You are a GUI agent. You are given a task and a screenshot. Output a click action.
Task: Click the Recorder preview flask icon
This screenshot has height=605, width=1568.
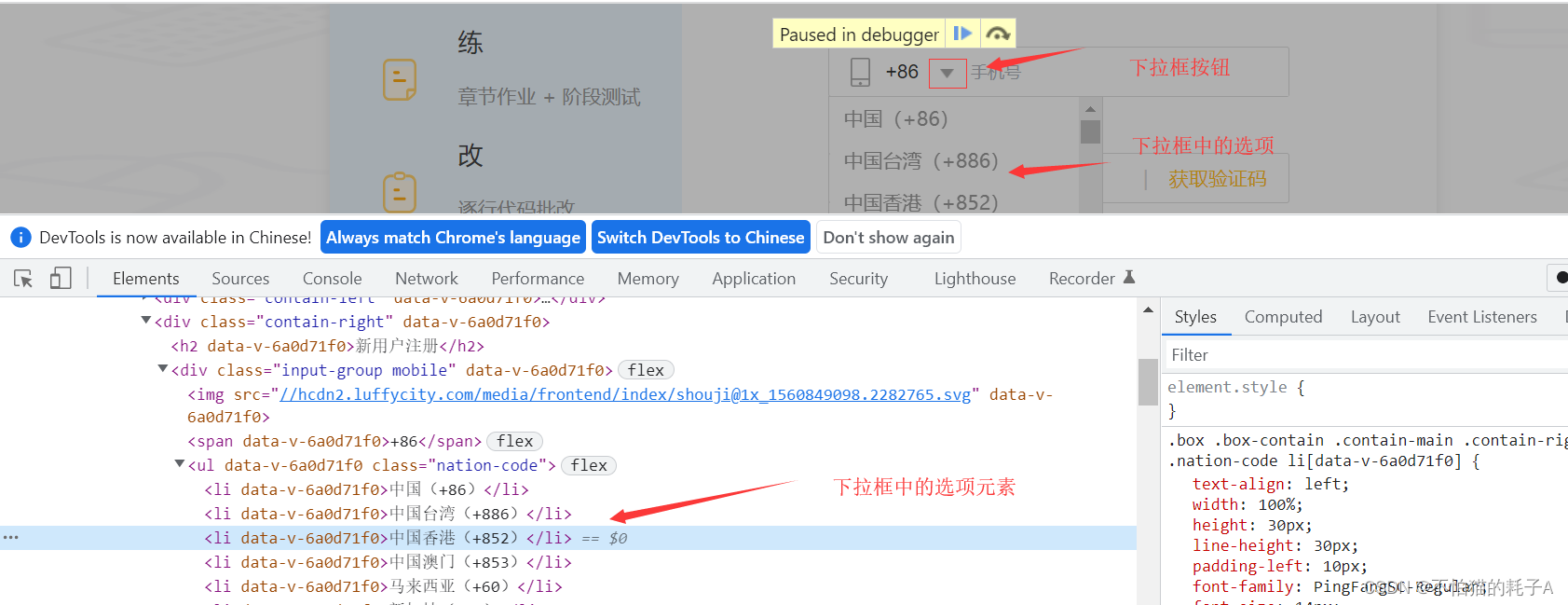[x=1129, y=277]
